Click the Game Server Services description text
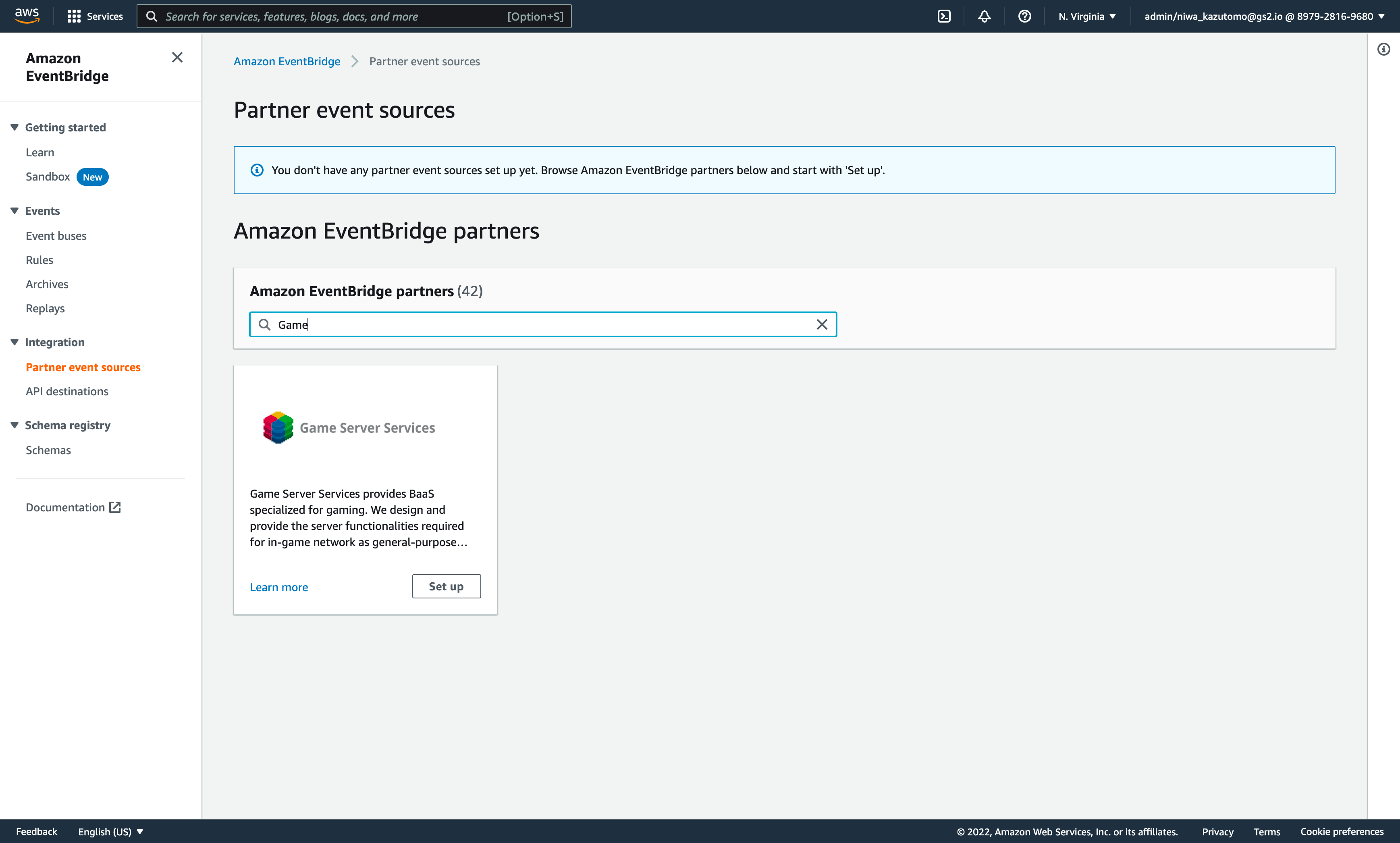Viewport: 1400px width, 843px height. [x=359, y=518]
